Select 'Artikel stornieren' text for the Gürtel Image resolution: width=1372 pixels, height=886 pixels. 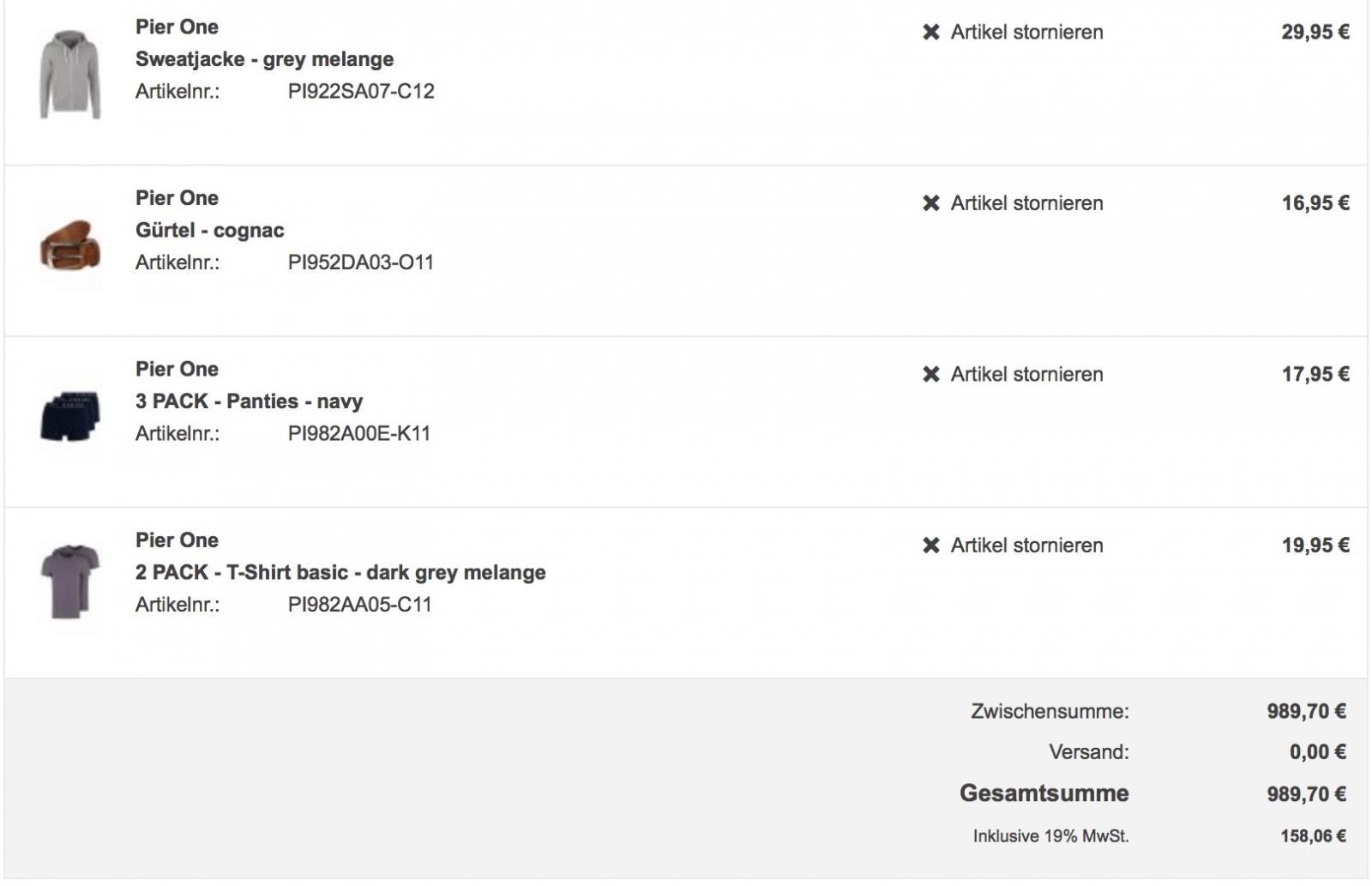pyautogui.click(x=1026, y=203)
